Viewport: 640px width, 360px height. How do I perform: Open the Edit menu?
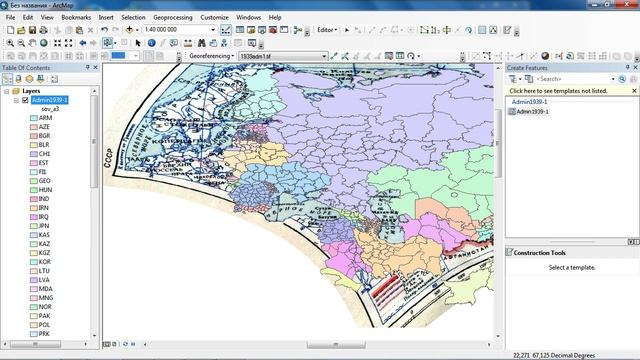[28, 18]
